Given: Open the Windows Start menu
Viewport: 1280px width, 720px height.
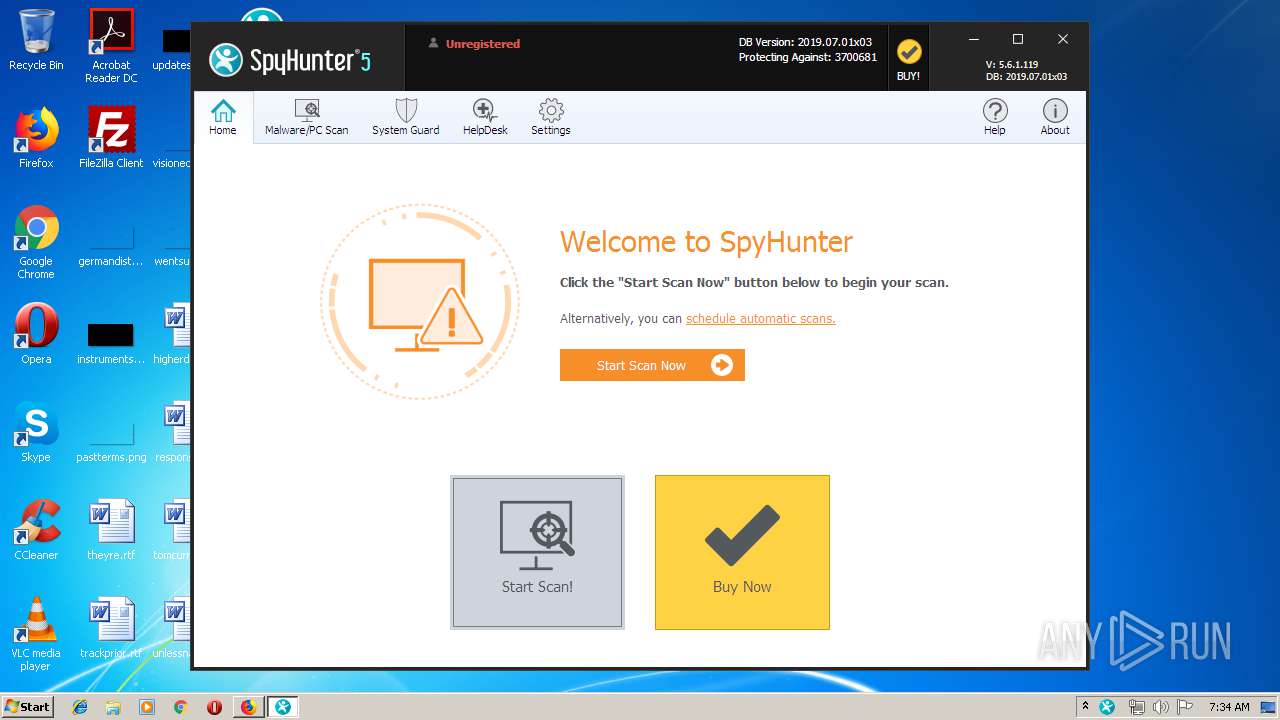Looking at the screenshot, I should (27, 706).
